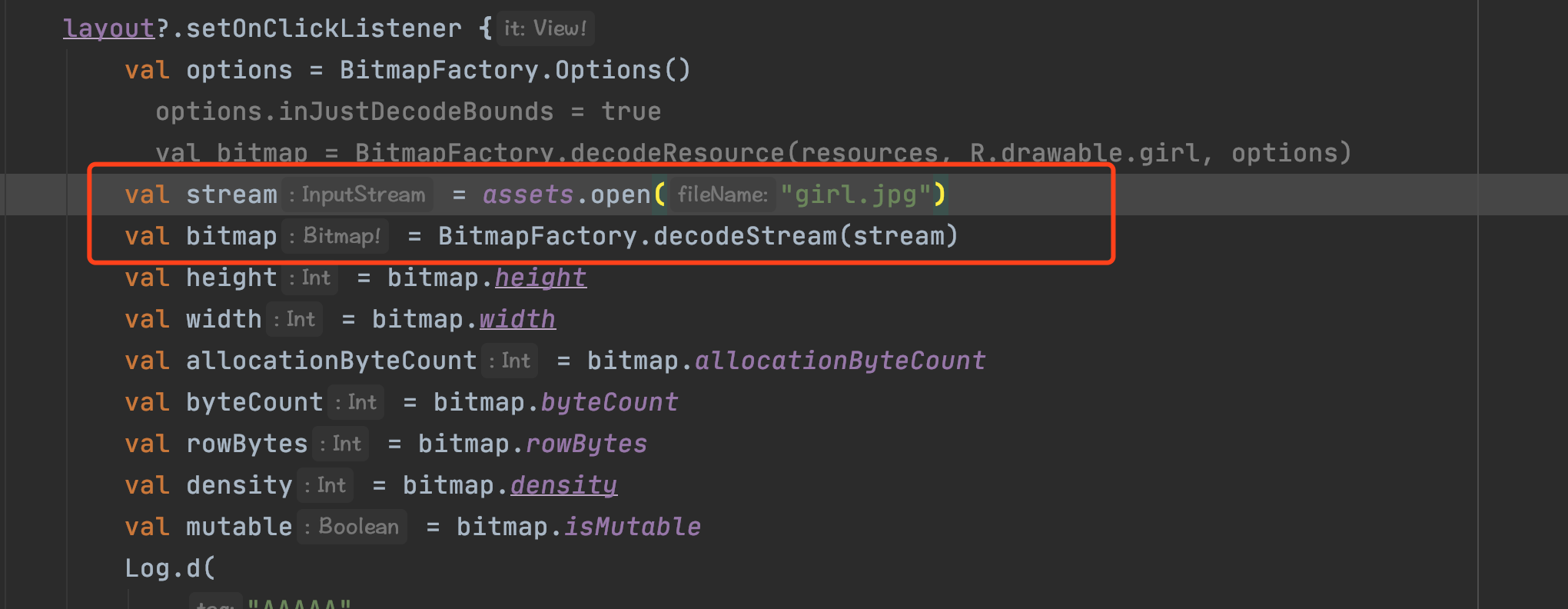This screenshot has height=609, width=1568.
Task: Click the inJustDecodeBounds property
Action: click(x=416, y=111)
